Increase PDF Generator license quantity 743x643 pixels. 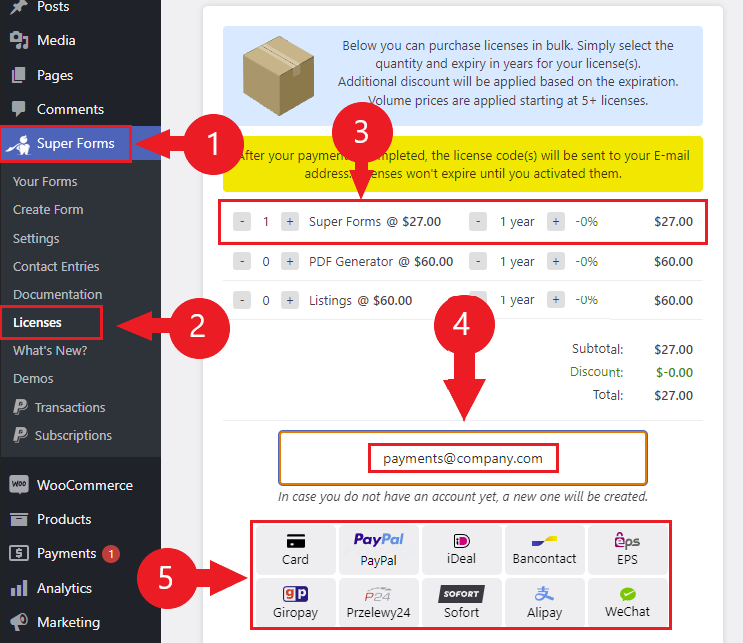[x=290, y=262]
